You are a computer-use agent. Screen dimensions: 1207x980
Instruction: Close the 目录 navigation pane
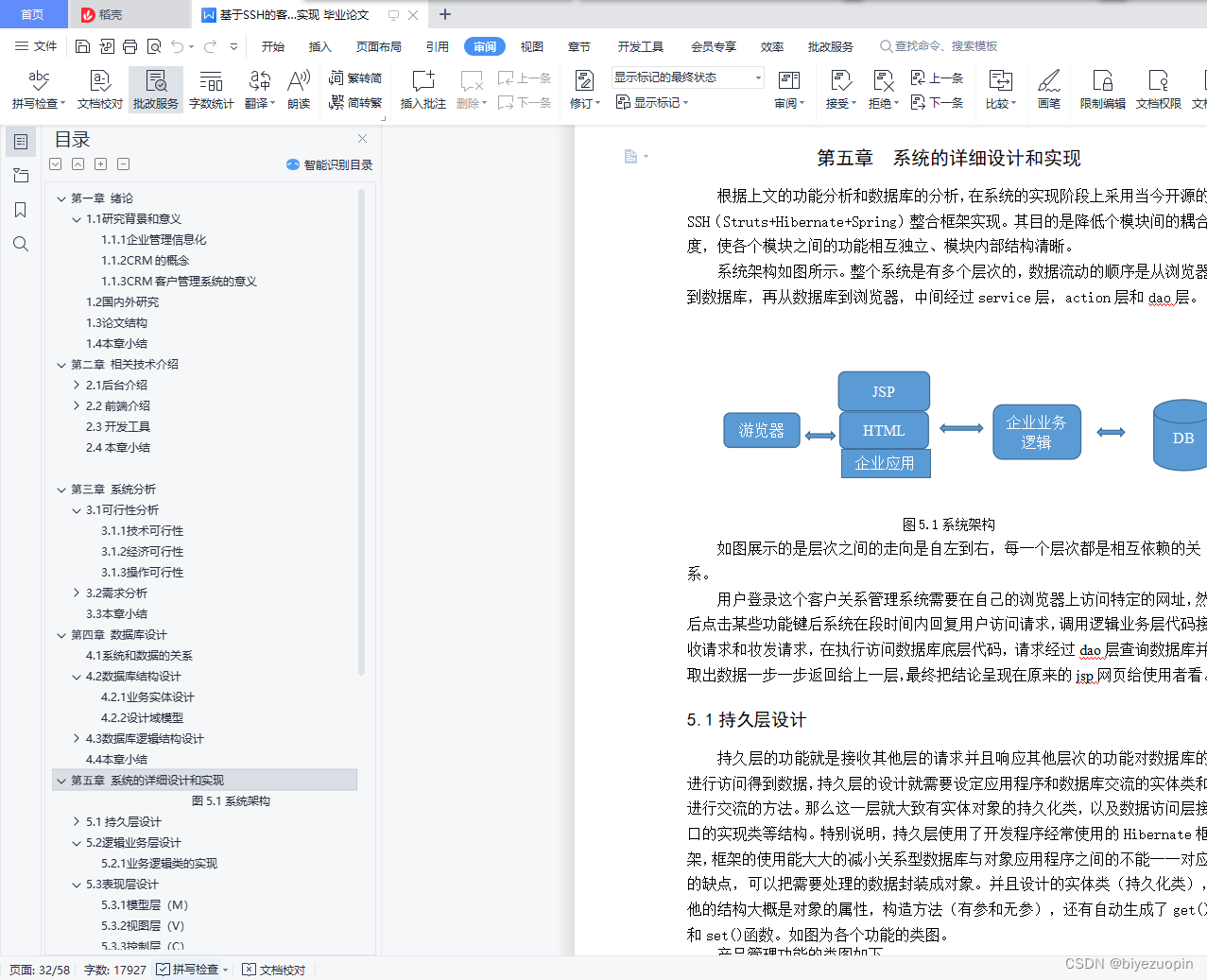(x=362, y=139)
